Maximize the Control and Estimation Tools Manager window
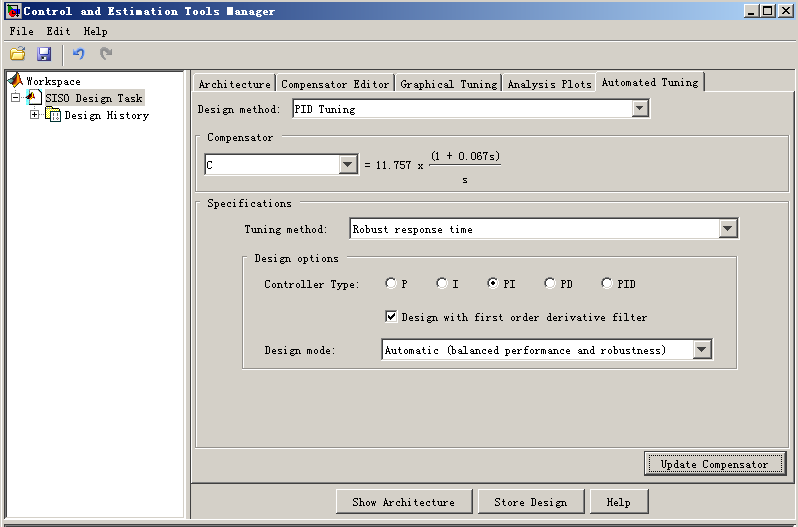The width and height of the screenshot is (798, 527). pos(767,11)
